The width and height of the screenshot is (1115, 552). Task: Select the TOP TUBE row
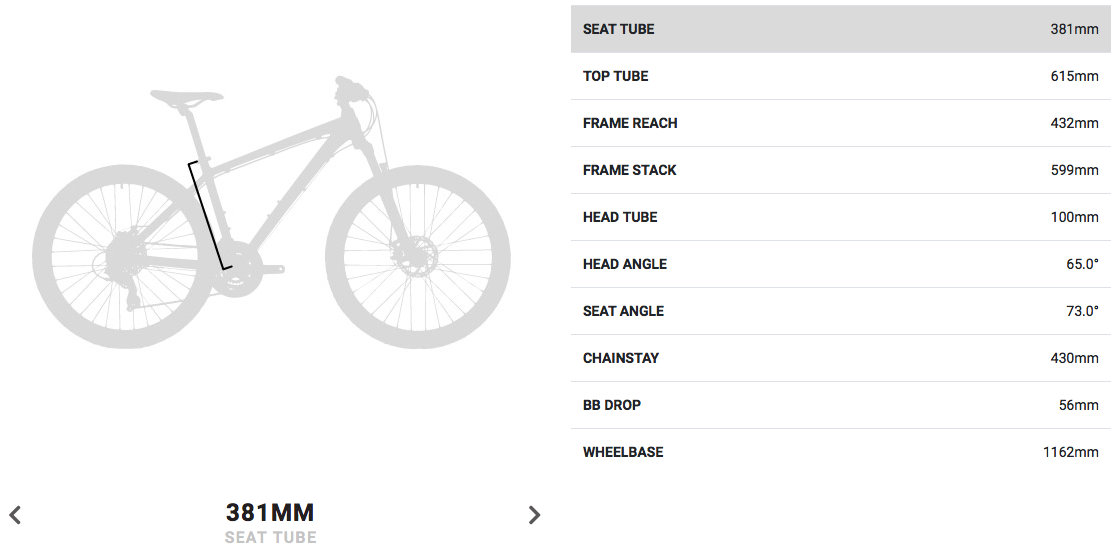pyautogui.click(x=841, y=76)
